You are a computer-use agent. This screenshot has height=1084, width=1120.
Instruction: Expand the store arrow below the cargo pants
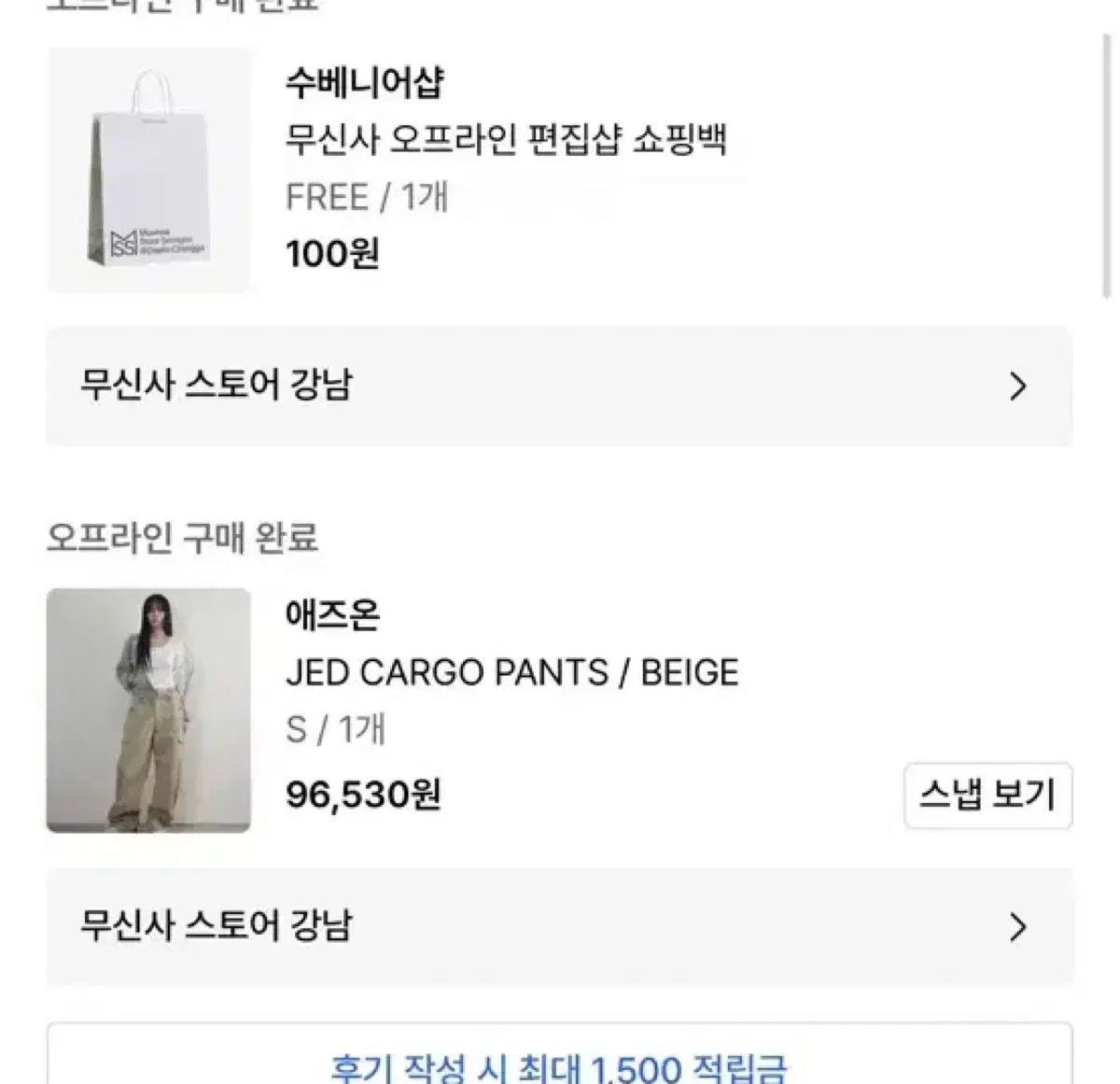1017,927
